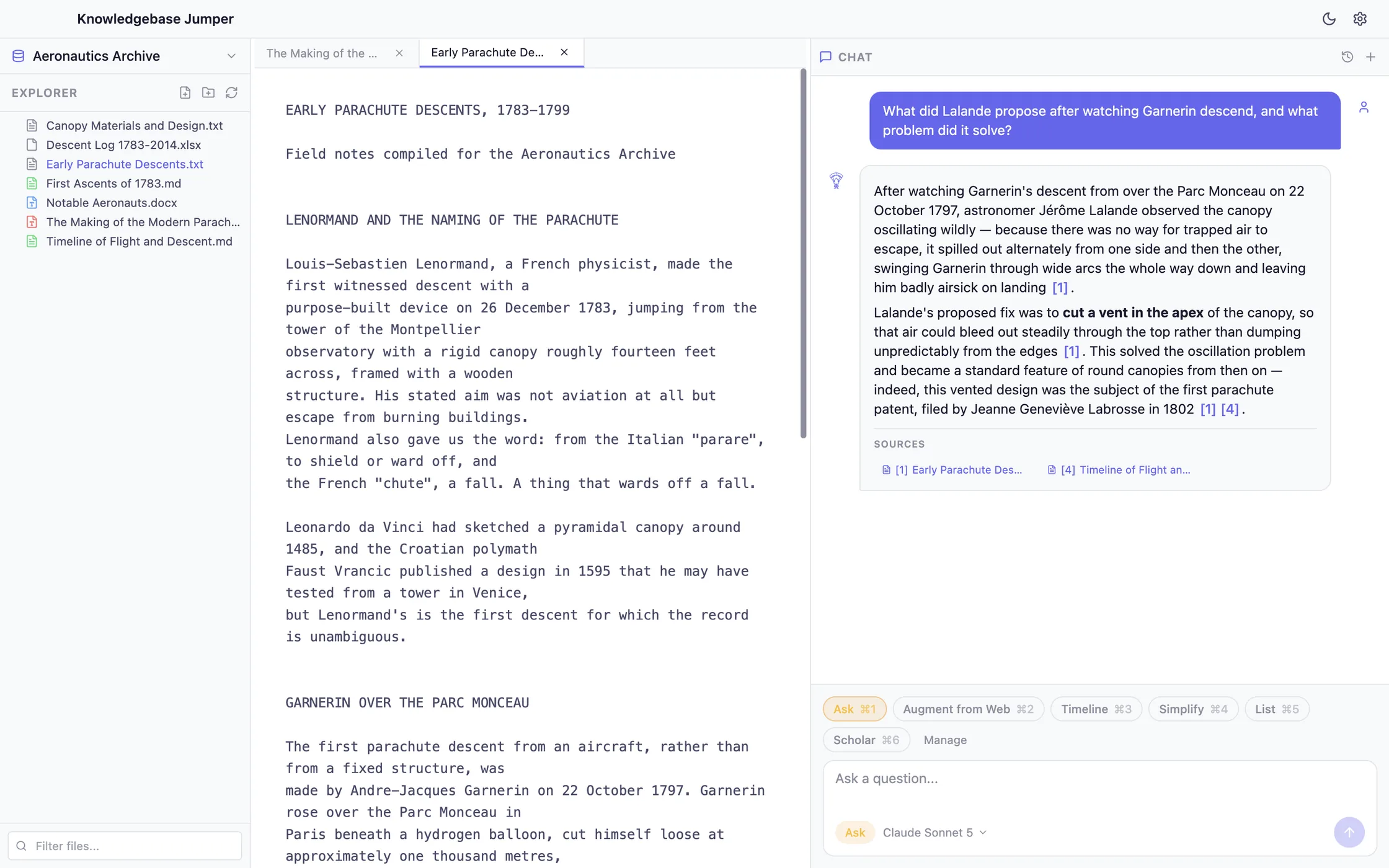The image size is (1389, 868).
Task: Click the Descent Log spreadsheet file icon
Action: 32,144
